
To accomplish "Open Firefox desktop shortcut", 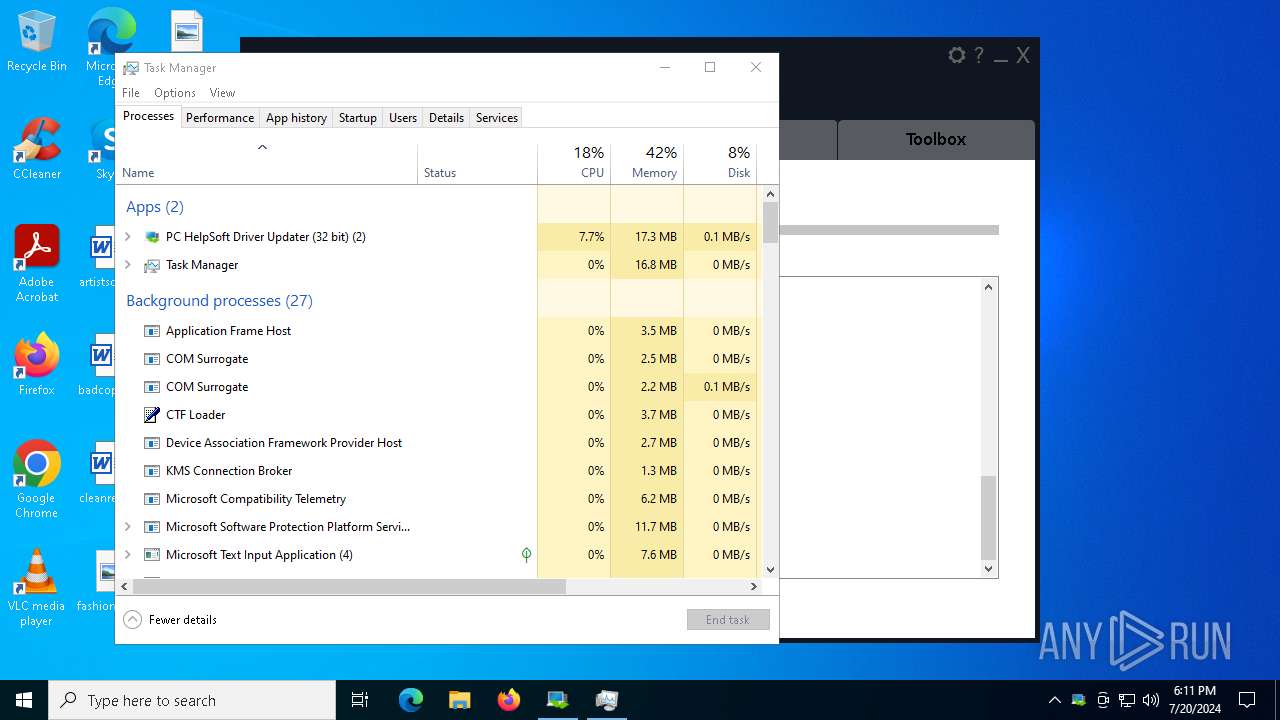I will (37, 365).
